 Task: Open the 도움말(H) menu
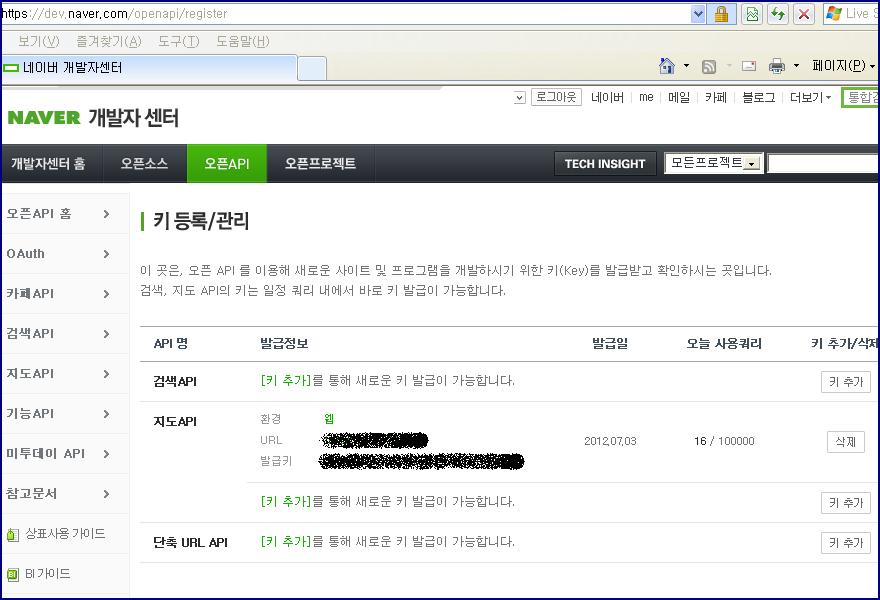point(242,41)
